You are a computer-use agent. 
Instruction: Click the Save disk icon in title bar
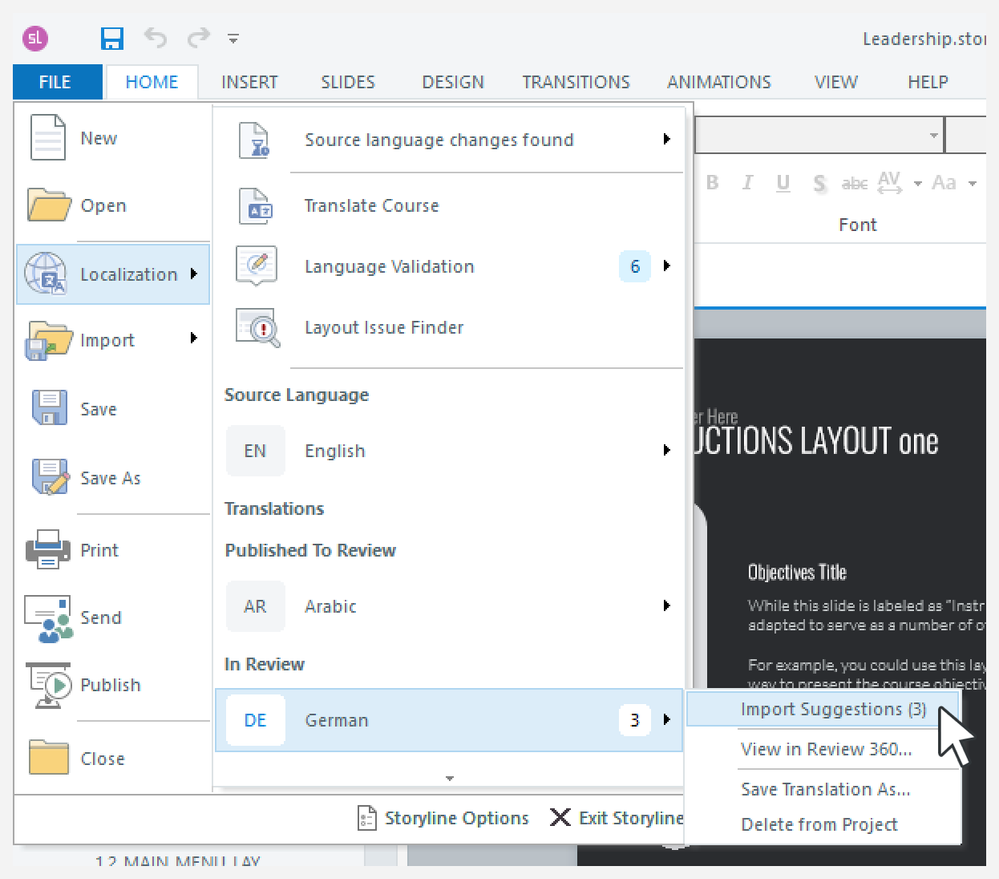(x=112, y=39)
